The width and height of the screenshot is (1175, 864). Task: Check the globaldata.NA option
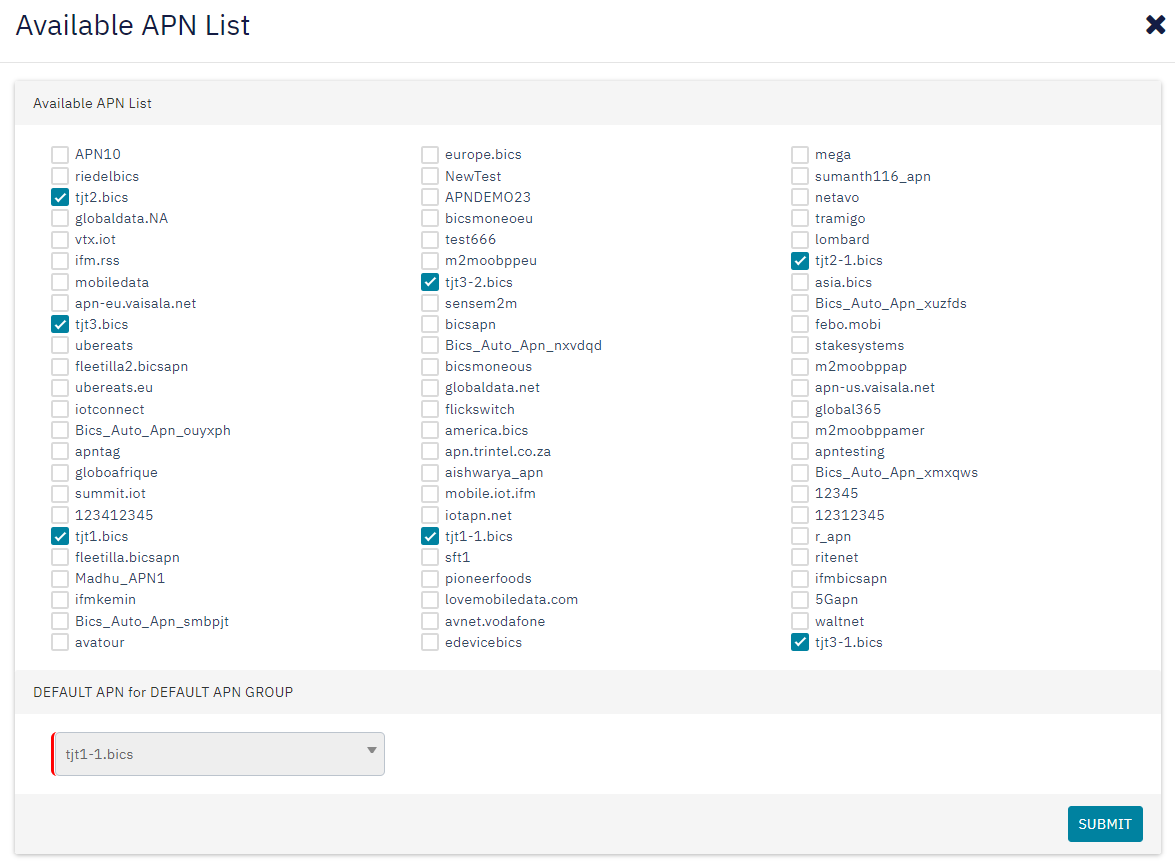(x=59, y=218)
